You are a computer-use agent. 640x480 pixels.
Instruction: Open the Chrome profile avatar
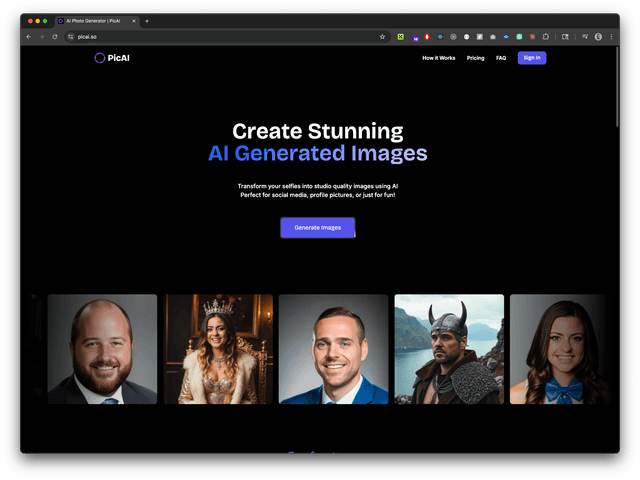click(598, 36)
